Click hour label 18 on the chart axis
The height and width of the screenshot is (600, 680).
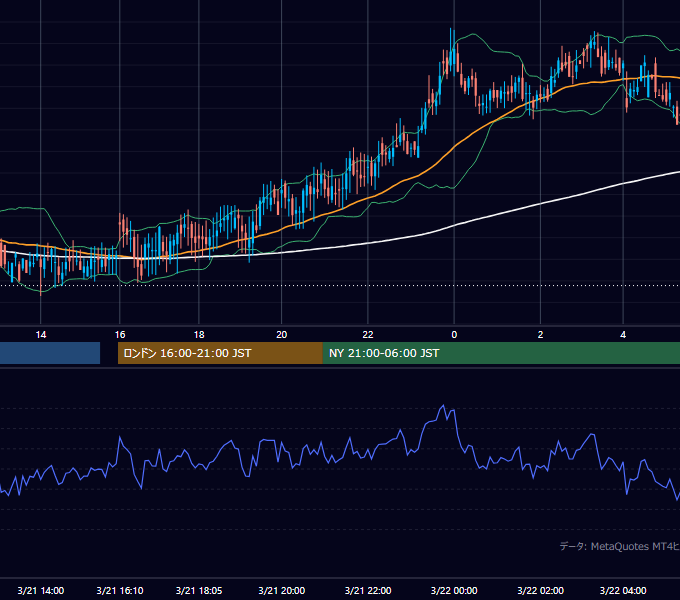point(199,335)
